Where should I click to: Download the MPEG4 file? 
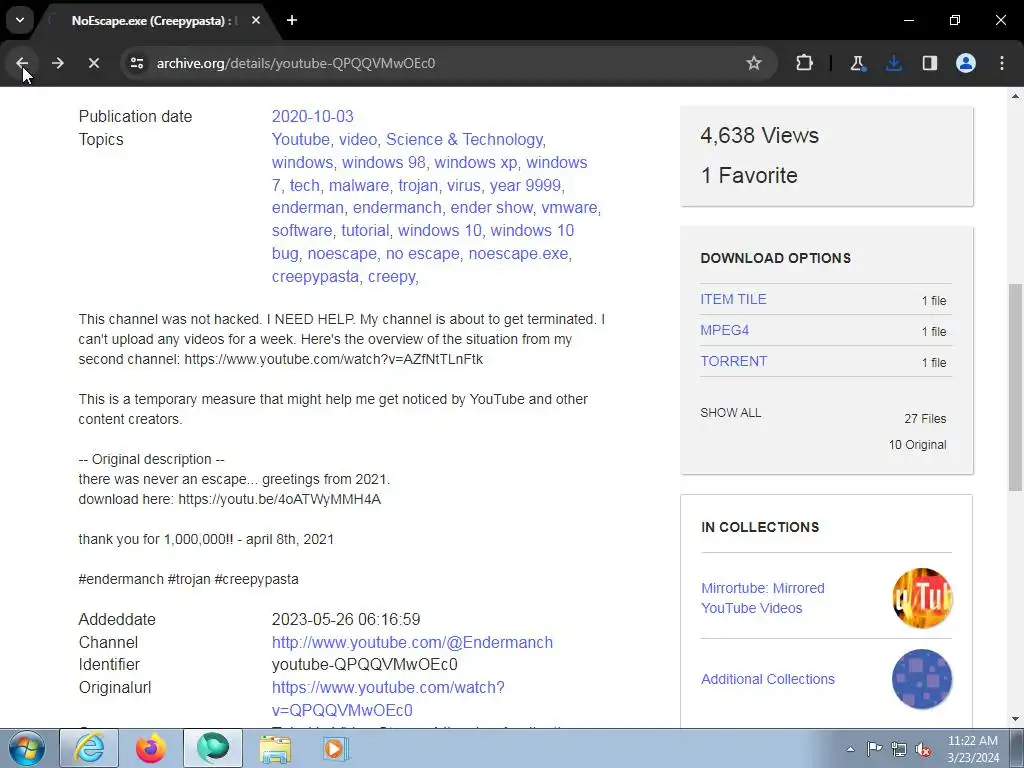pos(724,330)
